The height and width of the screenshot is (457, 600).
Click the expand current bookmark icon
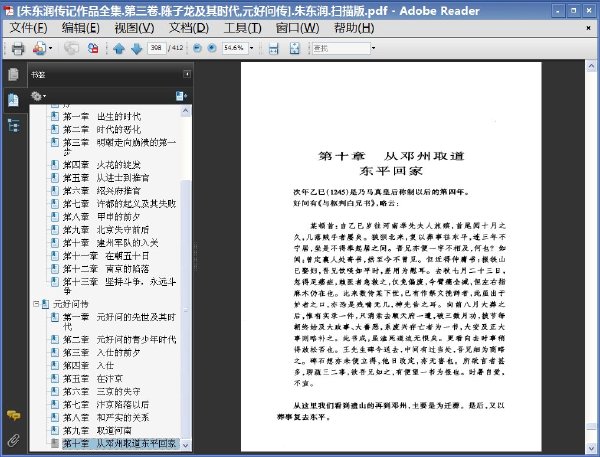(x=181, y=96)
